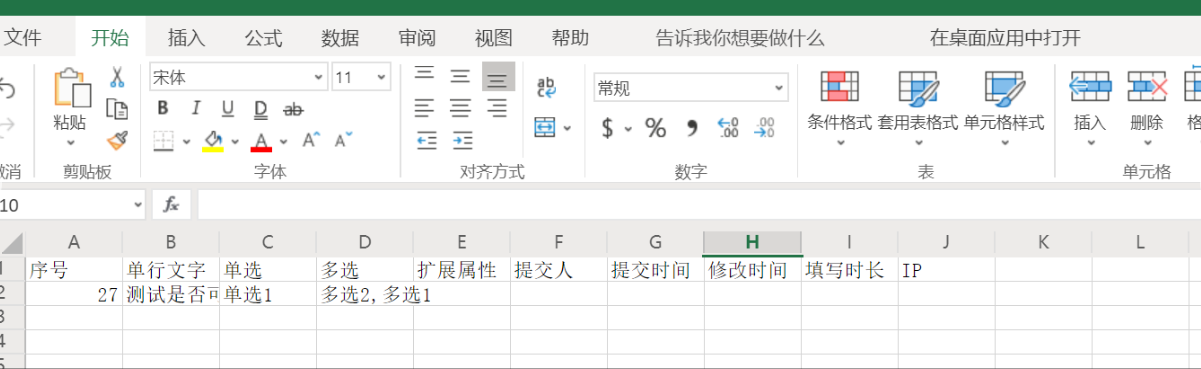Switch to the 插入 (Insert) ribbon tab

[186, 38]
